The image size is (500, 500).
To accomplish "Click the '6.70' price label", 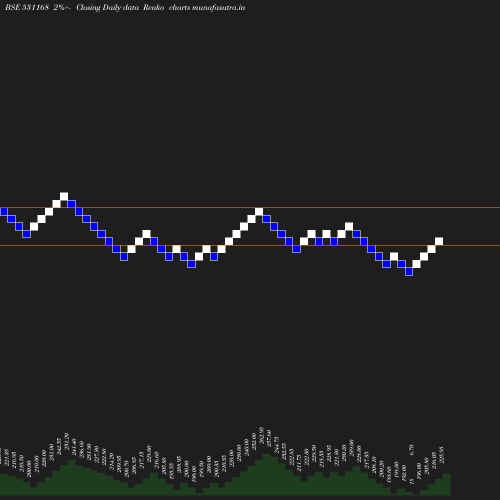I will click(411, 450).
